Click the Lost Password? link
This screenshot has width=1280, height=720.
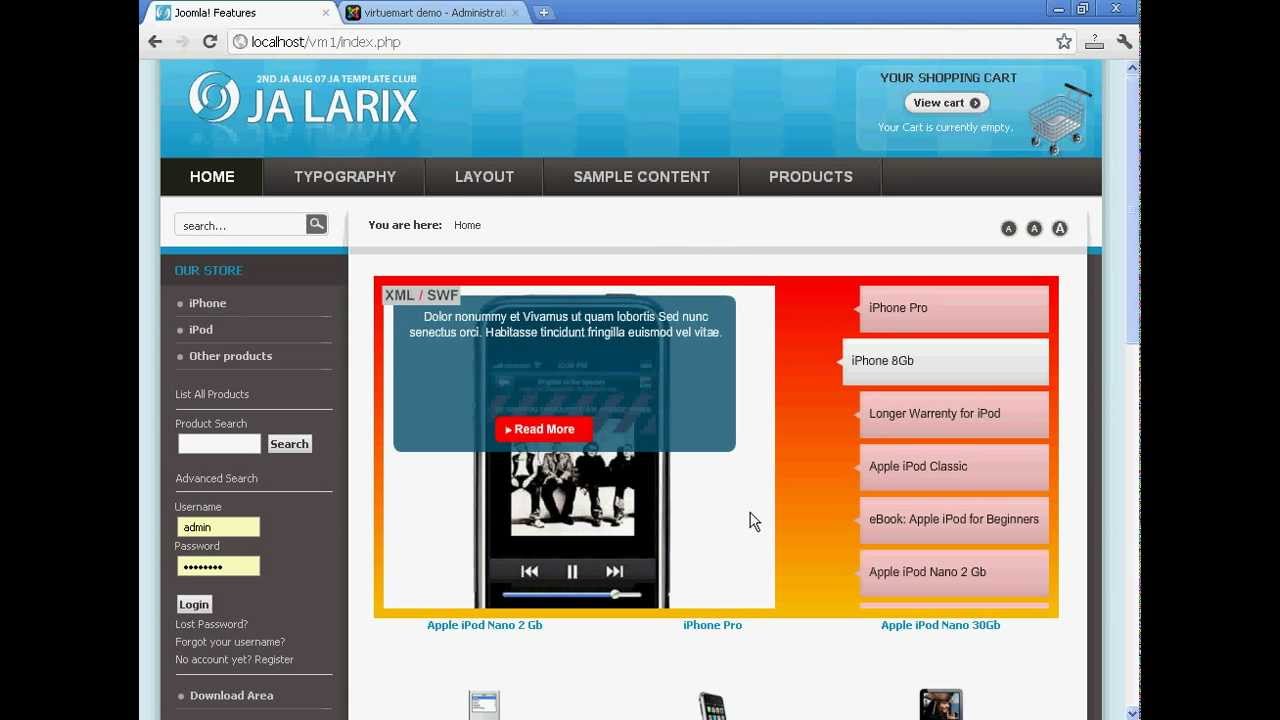pos(211,624)
